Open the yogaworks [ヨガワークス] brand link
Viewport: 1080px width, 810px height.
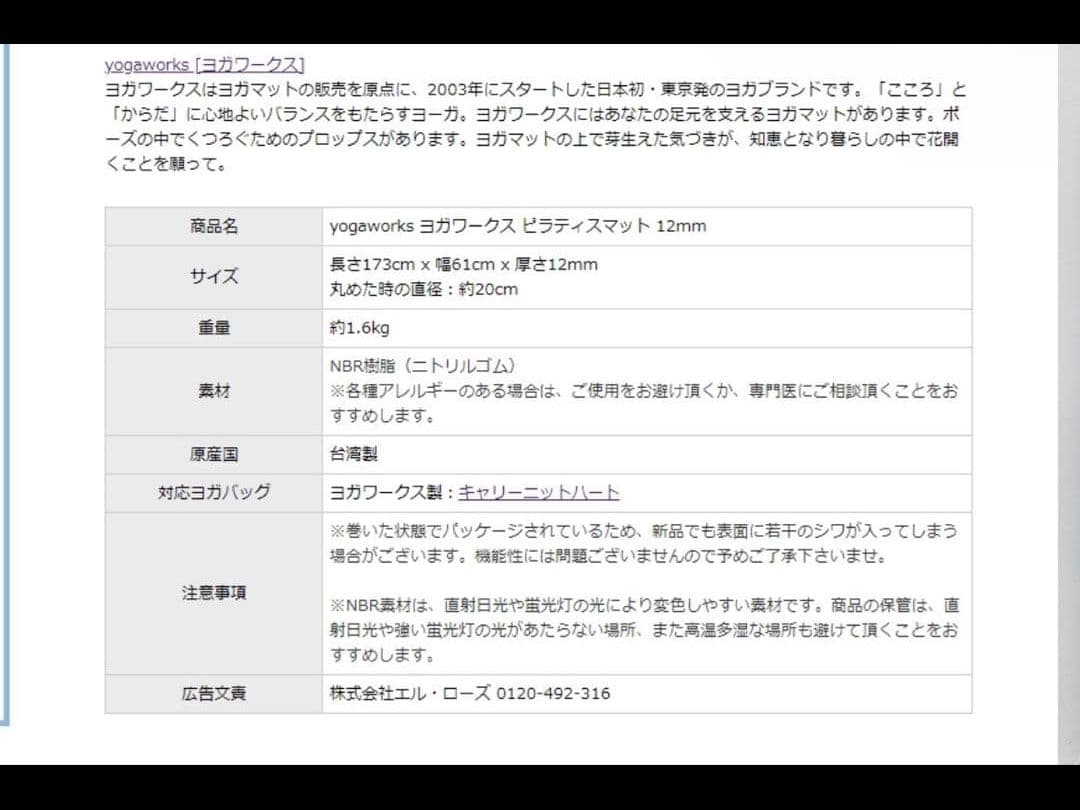tap(203, 63)
